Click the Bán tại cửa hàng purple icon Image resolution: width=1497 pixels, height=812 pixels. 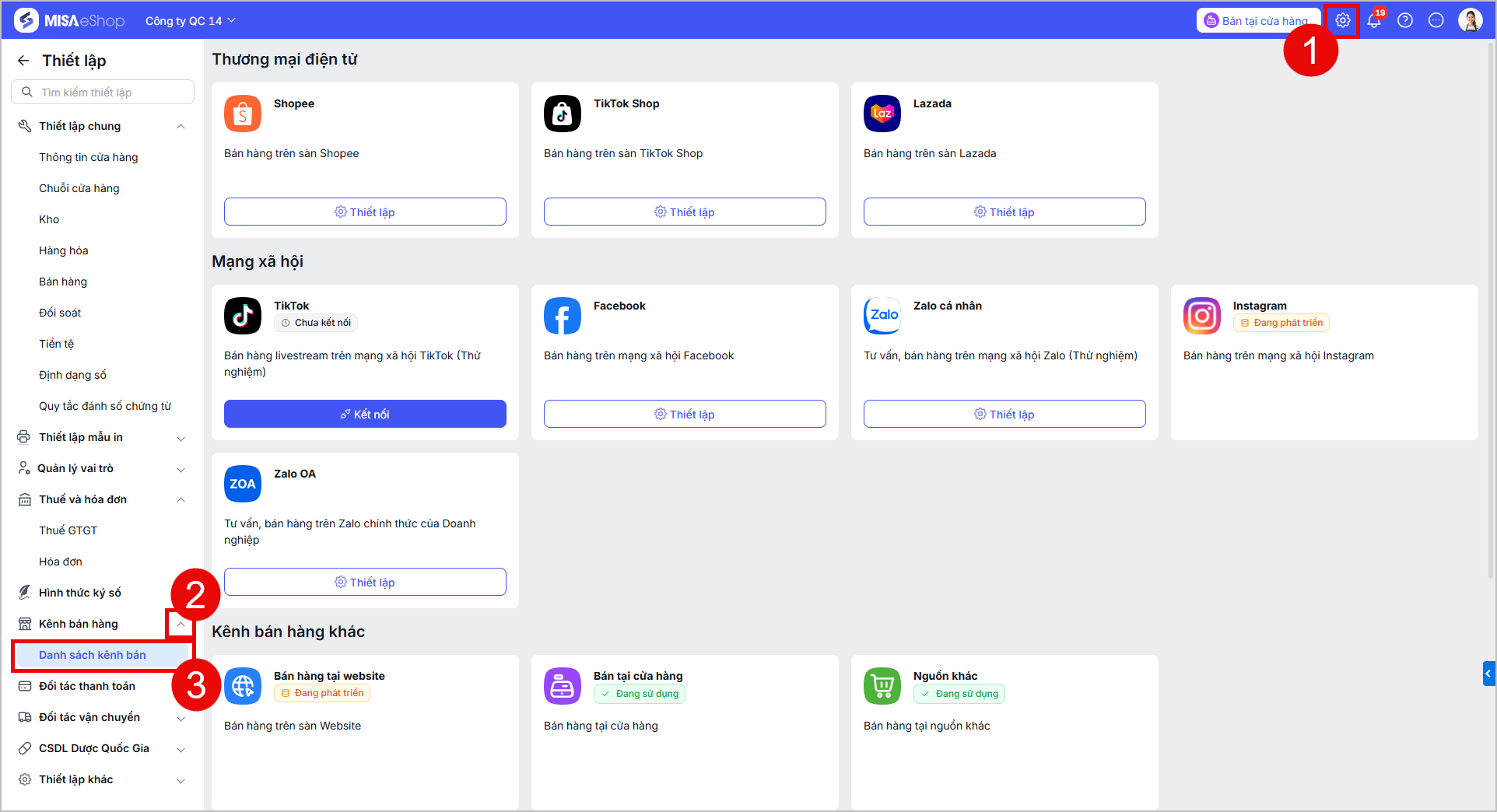pos(563,686)
